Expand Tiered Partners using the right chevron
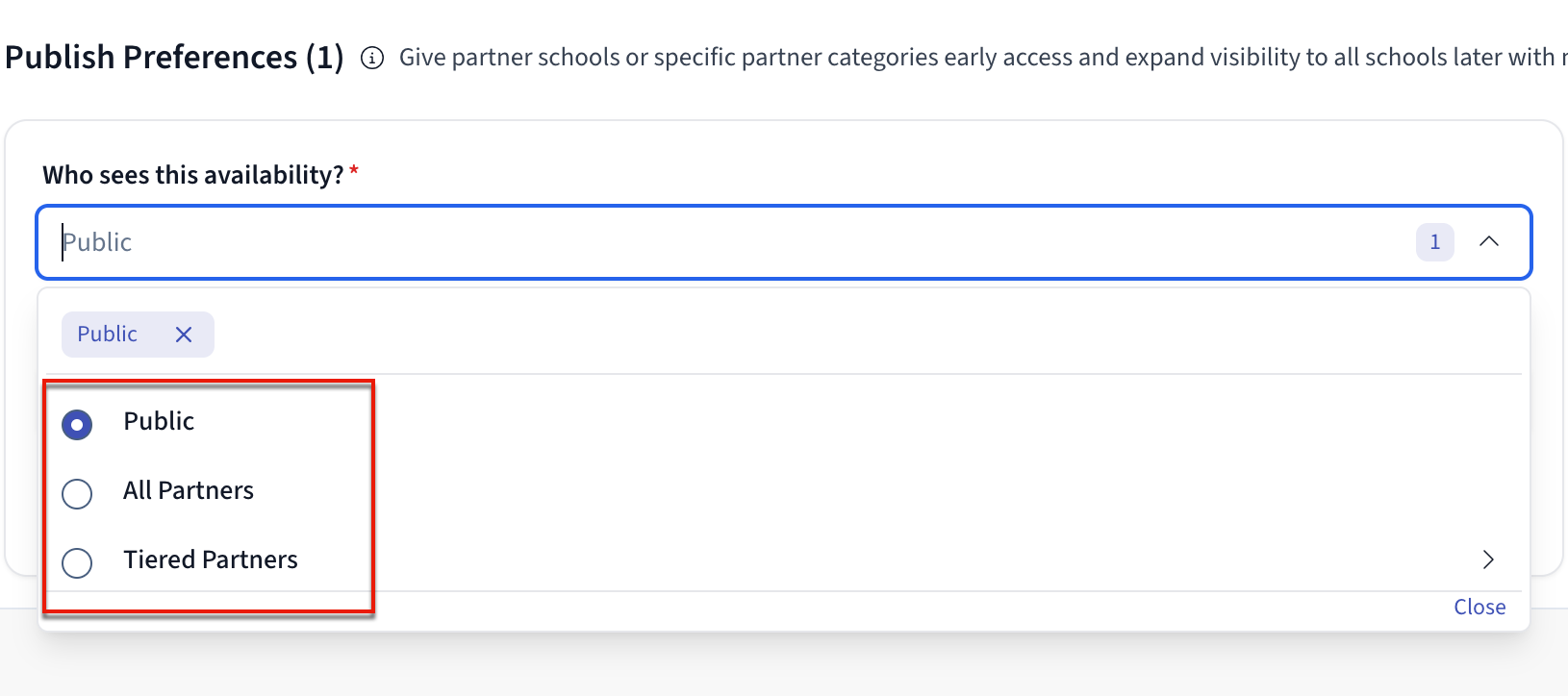 (x=1488, y=559)
